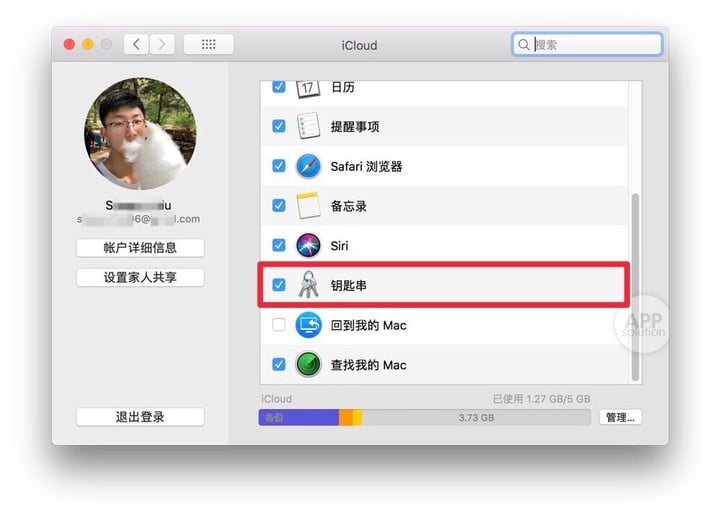Click the iCloud window title
Viewport: 720px width, 519px height.
[359, 45]
